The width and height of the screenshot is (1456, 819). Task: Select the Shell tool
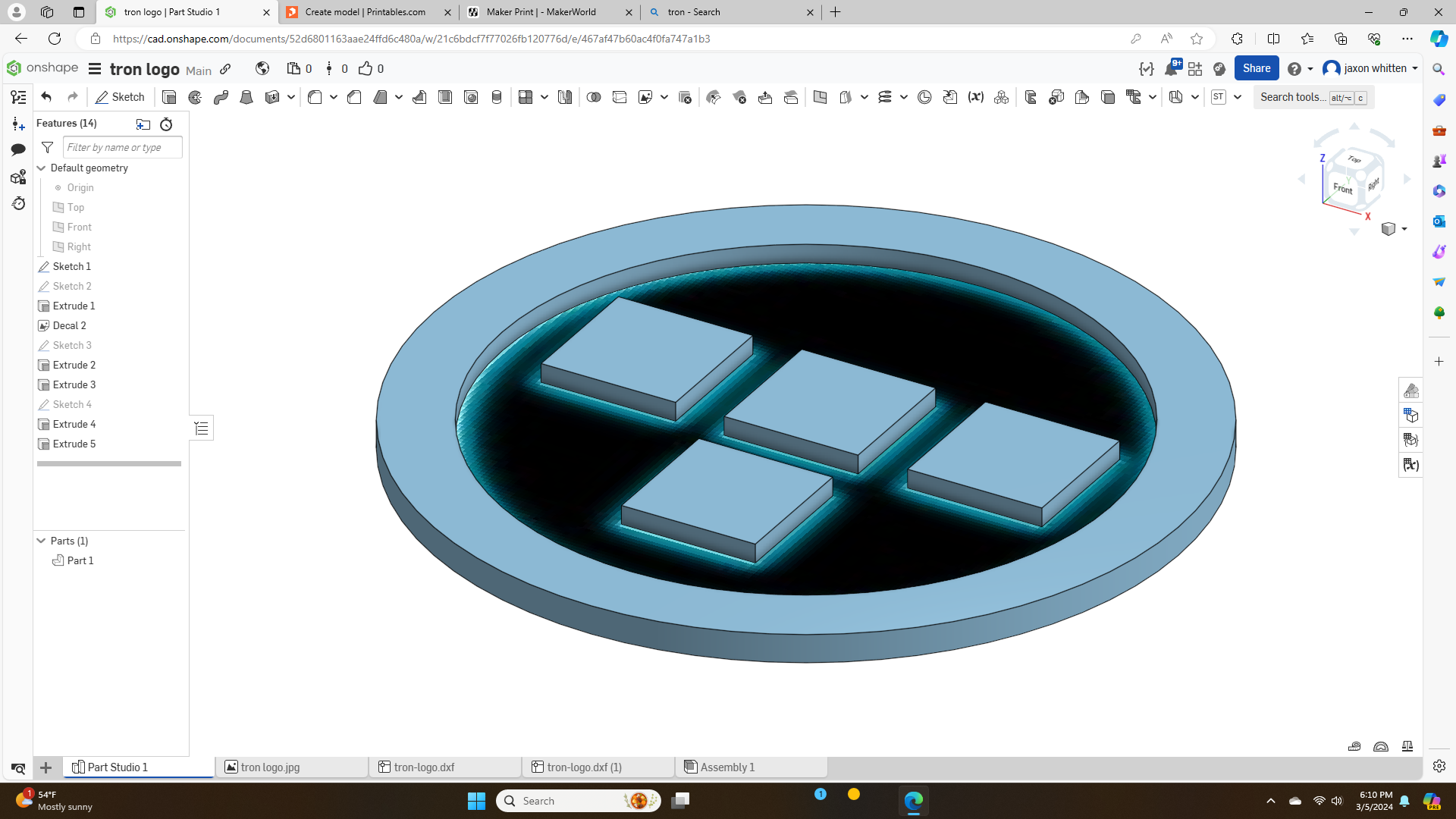pyautogui.click(x=445, y=97)
